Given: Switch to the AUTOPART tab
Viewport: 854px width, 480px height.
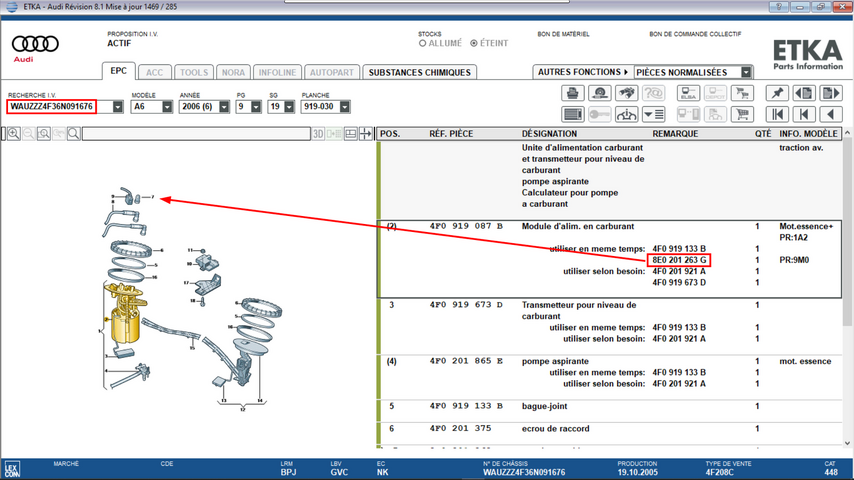Looking at the screenshot, I should 332,72.
